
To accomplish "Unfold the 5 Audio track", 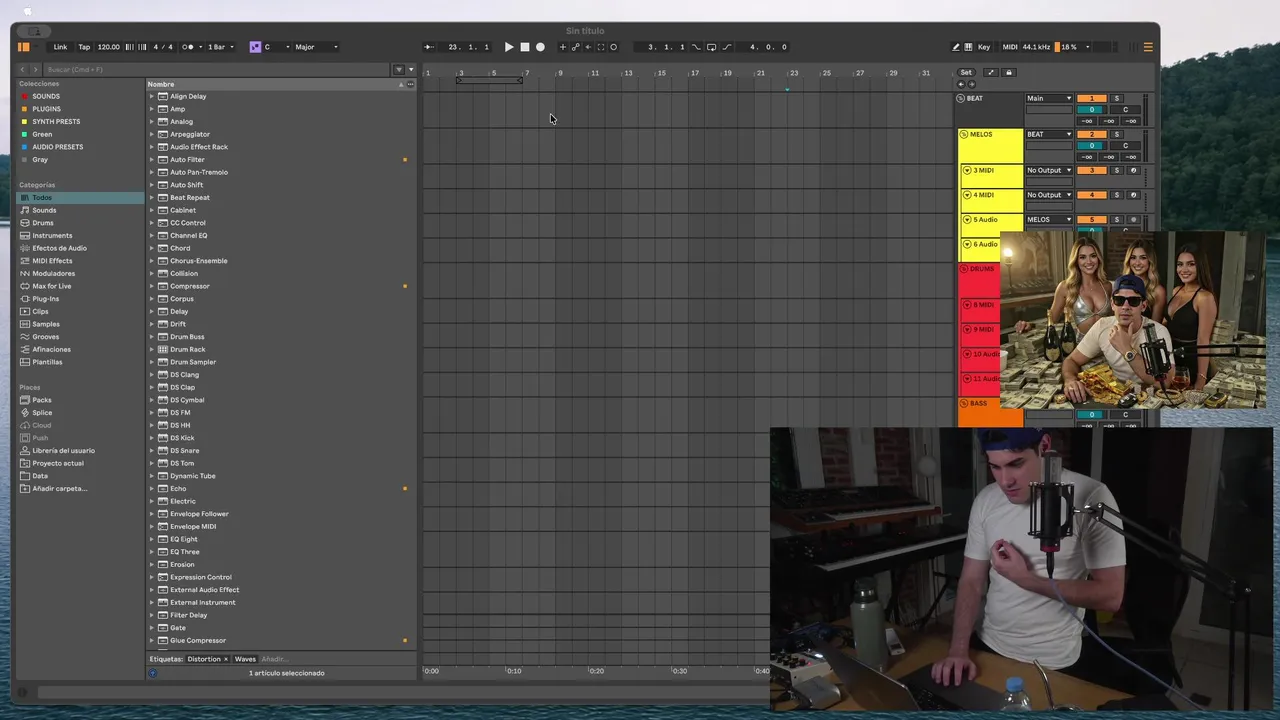I will point(967,219).
